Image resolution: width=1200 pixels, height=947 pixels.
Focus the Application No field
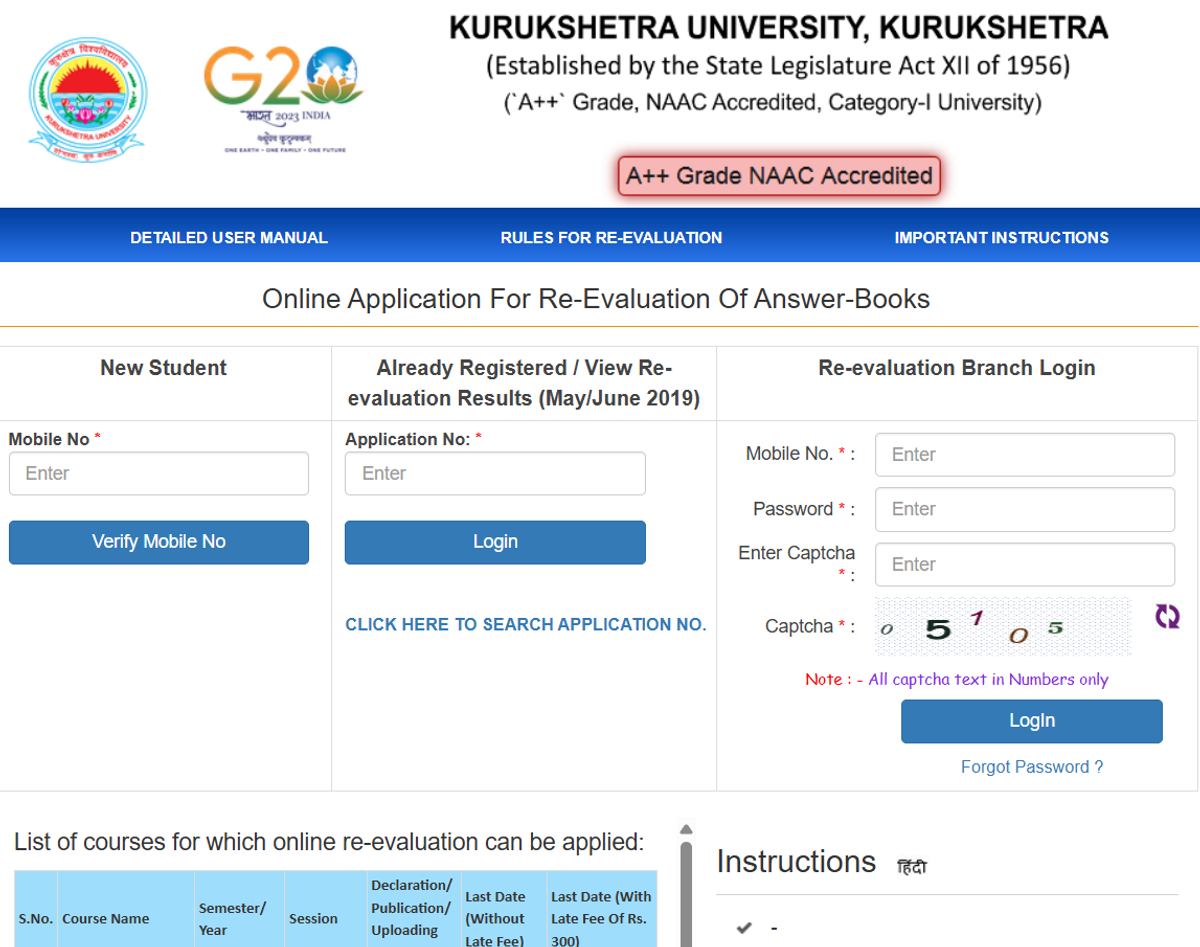click(495, 473)
